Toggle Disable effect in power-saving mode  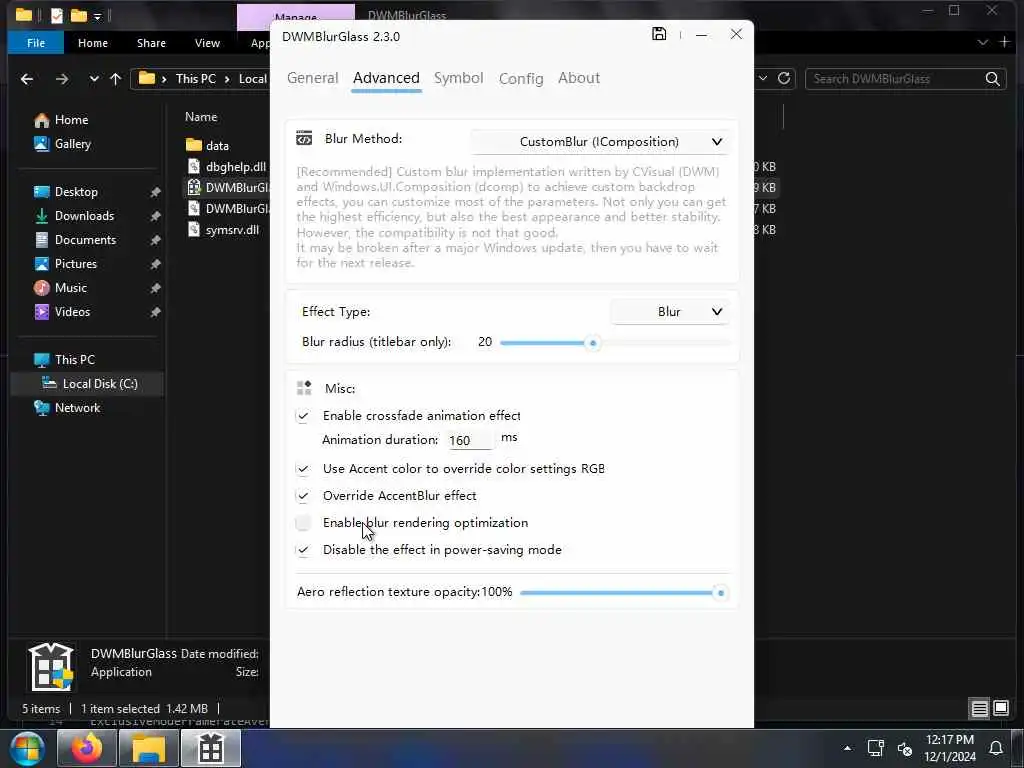coord(303,550)
